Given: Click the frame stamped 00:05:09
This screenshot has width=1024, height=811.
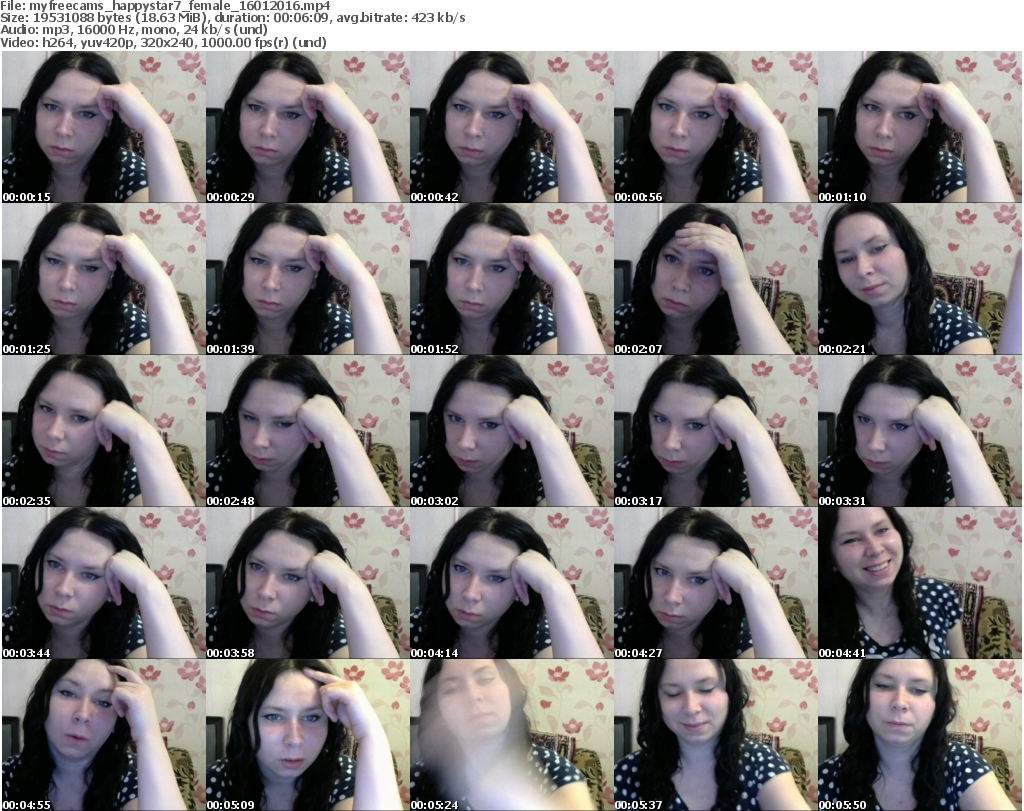Looking at the screenshot, I should 308,735.
